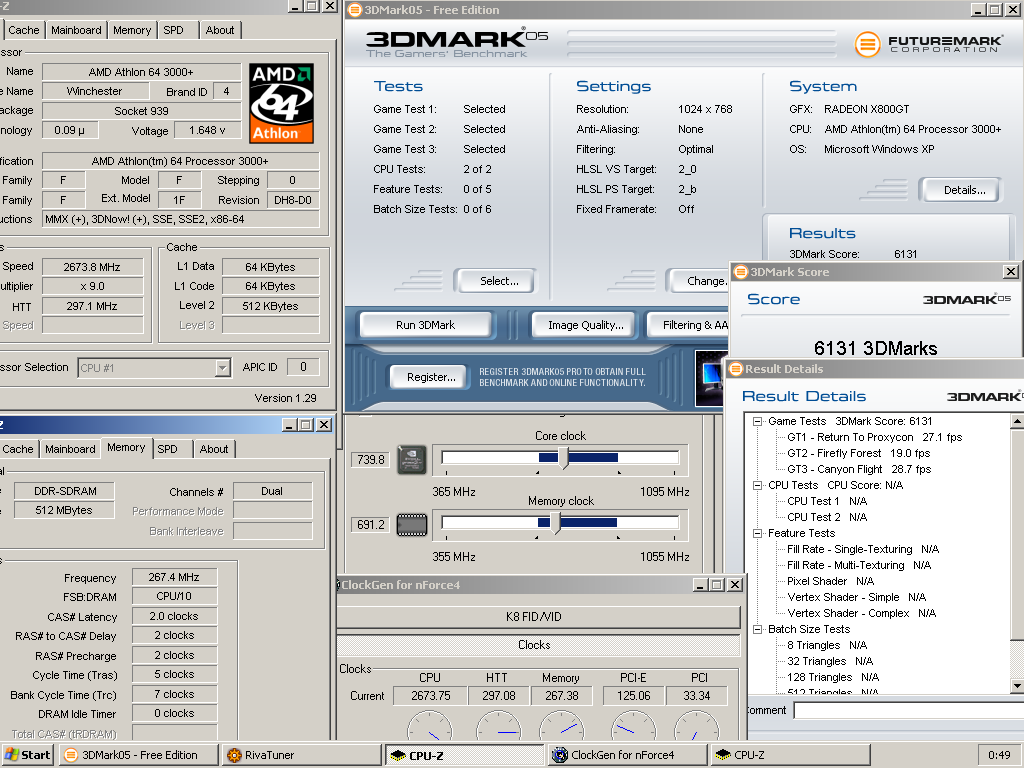
Task: Switch to ClockGen for nForce4 from the taskbar
Action: tap(628, 755)
